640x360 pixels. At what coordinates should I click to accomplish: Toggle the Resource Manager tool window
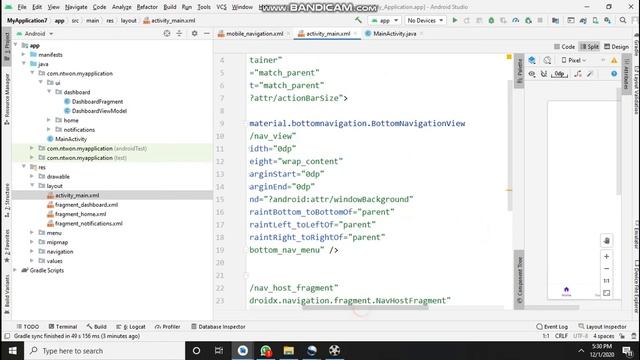point(7,100)
